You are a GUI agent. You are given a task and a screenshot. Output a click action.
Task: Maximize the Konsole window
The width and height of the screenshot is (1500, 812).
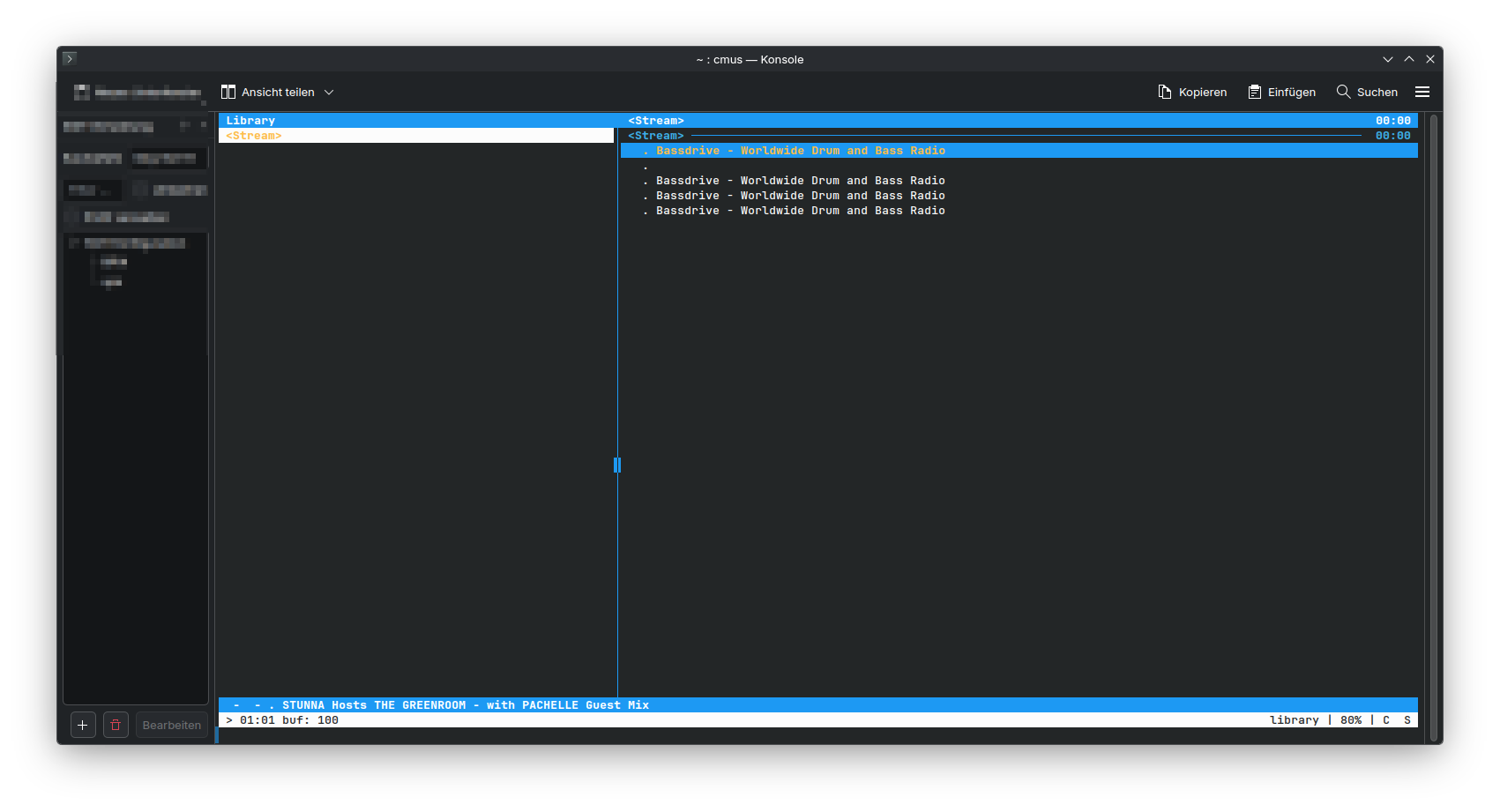[1409, 59]
